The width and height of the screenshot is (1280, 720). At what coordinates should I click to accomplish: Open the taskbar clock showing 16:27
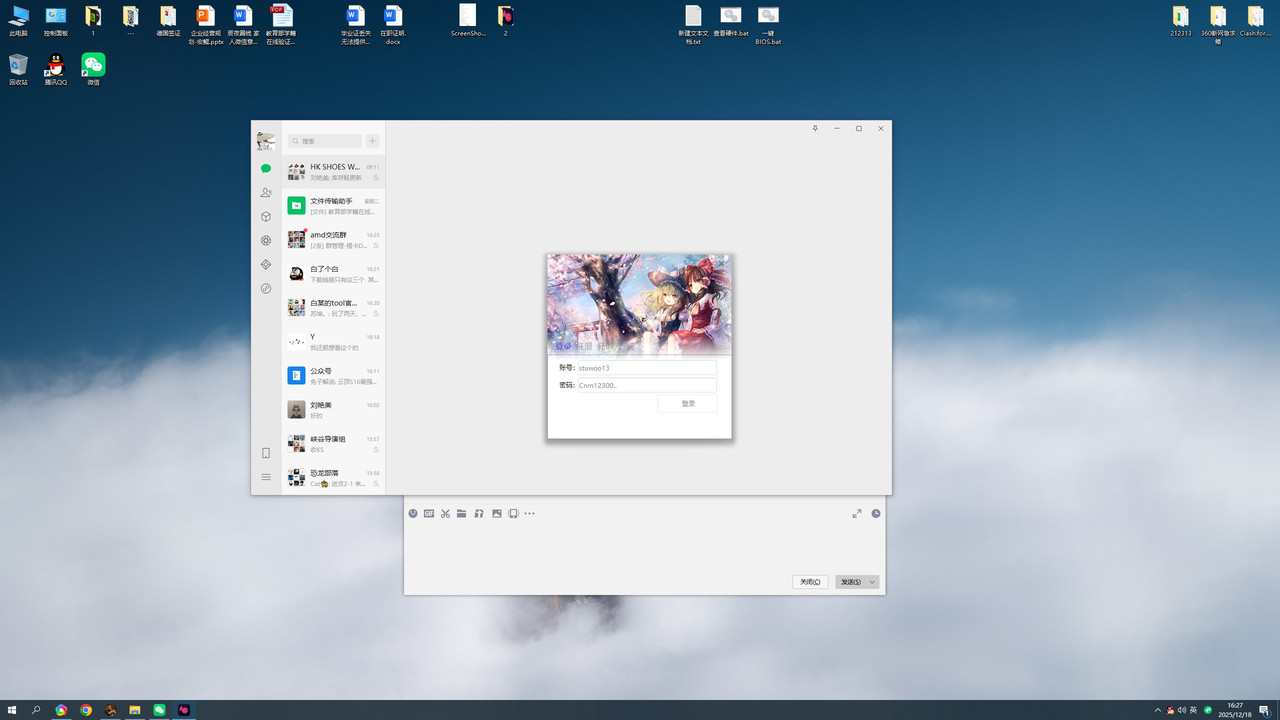[x=1235, y=710]
